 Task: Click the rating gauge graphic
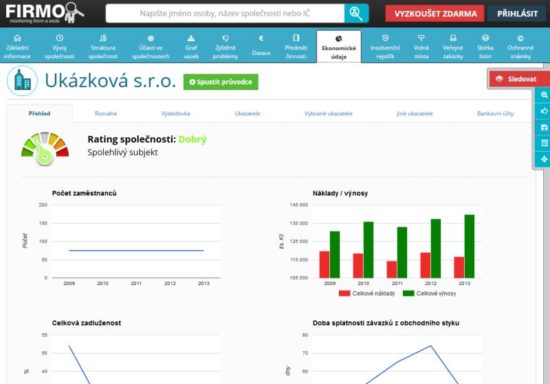point(45,148)
